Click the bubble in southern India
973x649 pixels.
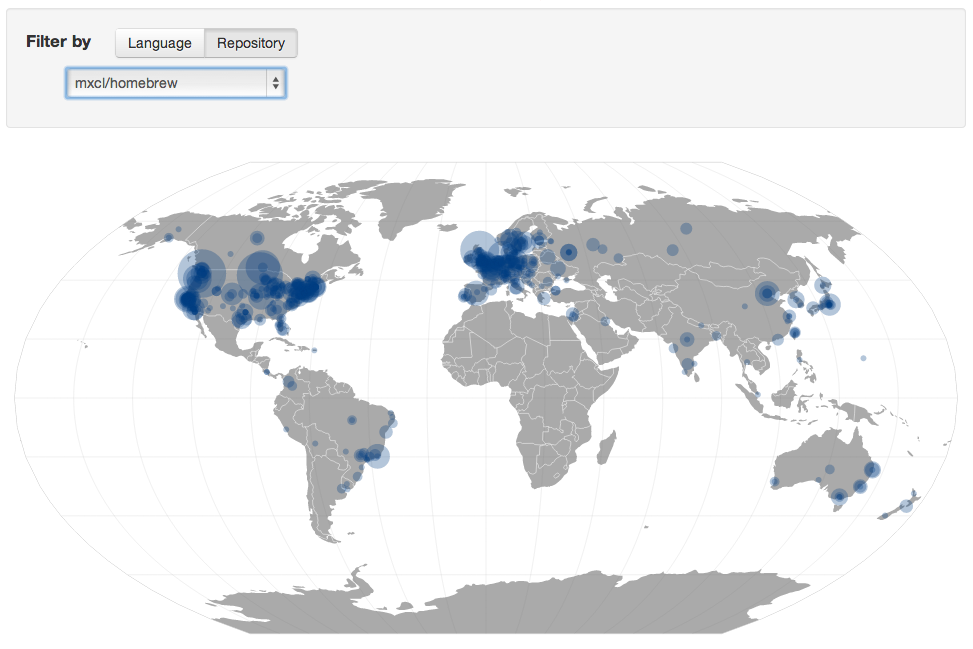click(x=687, y=370)
